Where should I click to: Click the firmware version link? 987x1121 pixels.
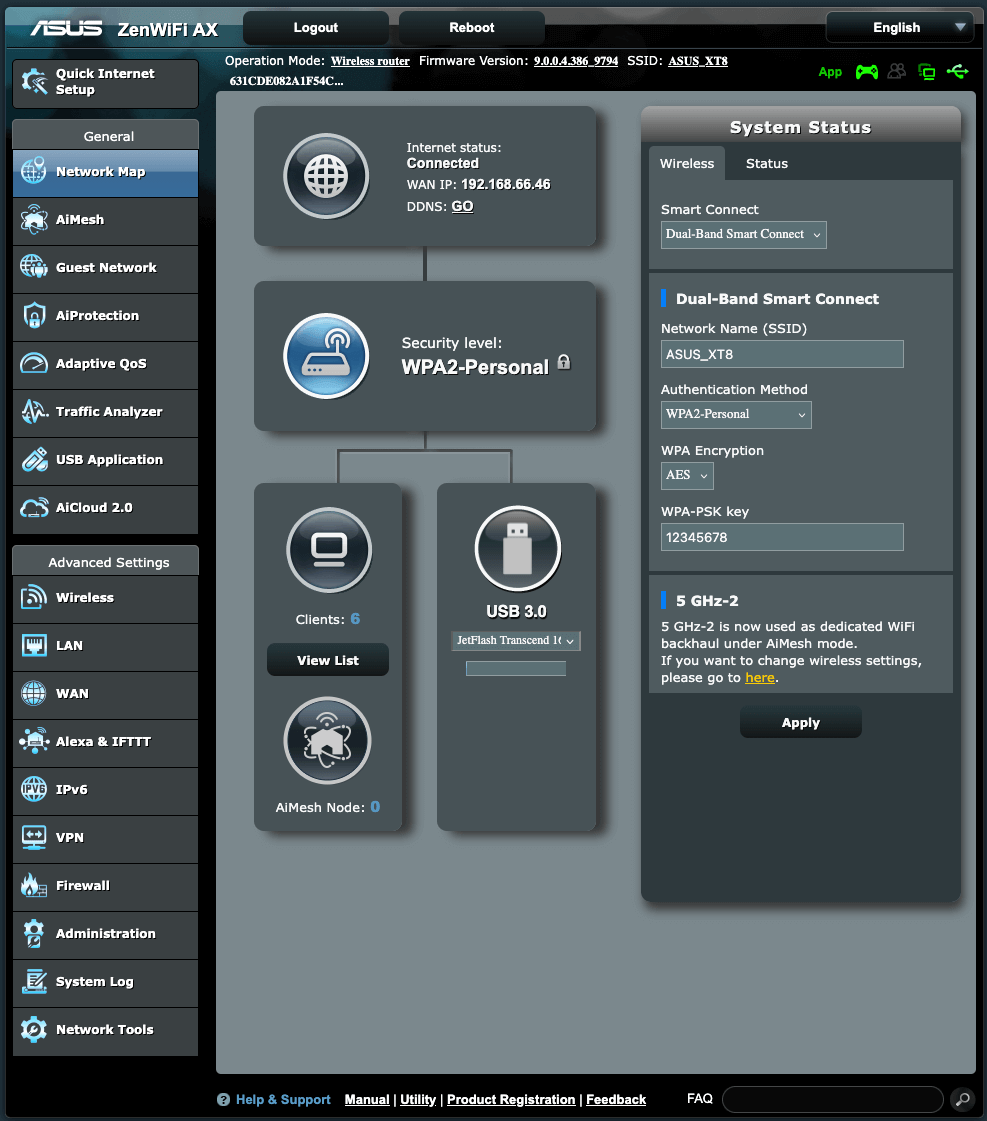tap(576, 61)
